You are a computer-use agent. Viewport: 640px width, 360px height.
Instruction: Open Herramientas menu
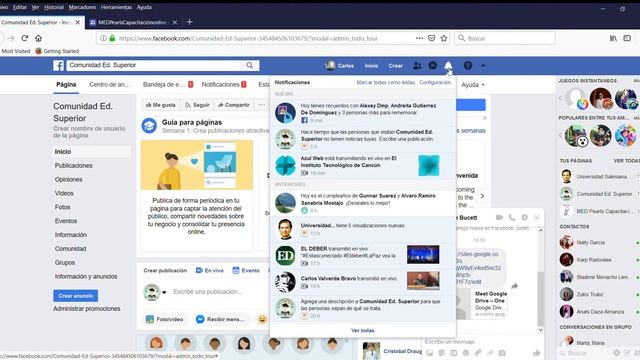pyautogui.click(x=116, y=7)
